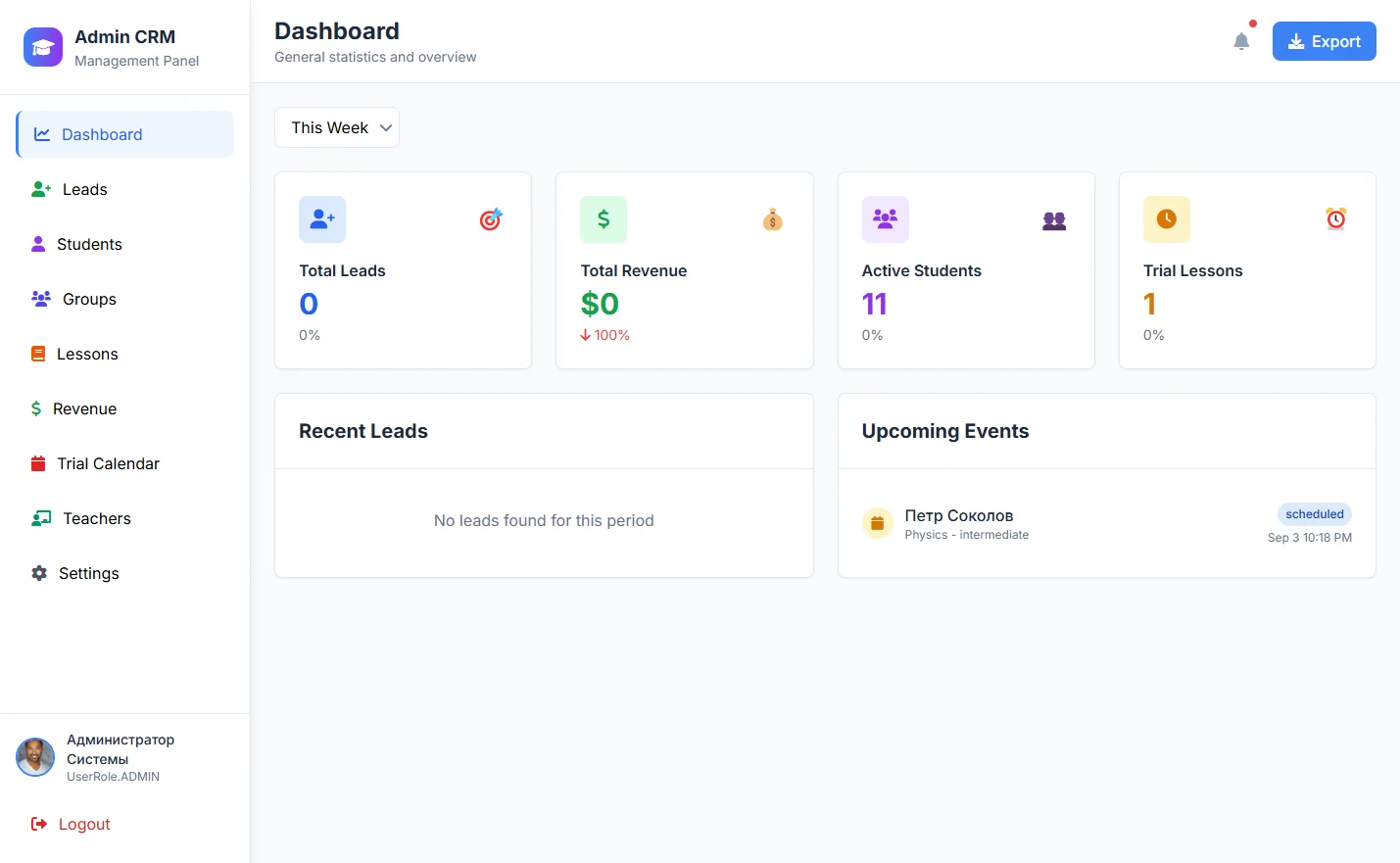Image resolution: width=1400 pixels, height=863 pixels.
Task: Open Trial Calendar from sidebar
Action: pos(125,463)
